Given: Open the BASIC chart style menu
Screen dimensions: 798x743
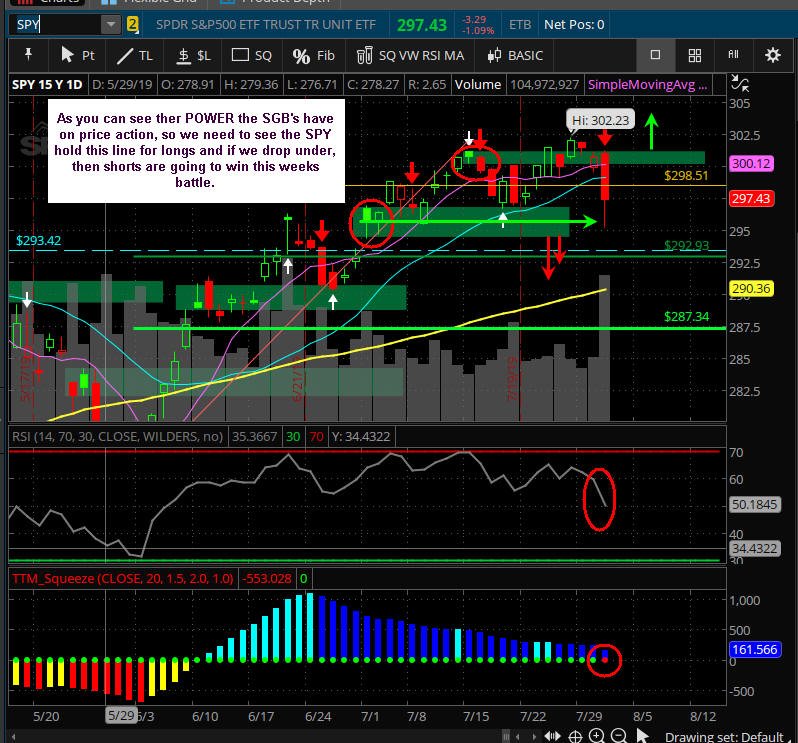Looking at the screenshot, I should click(515, 55).
